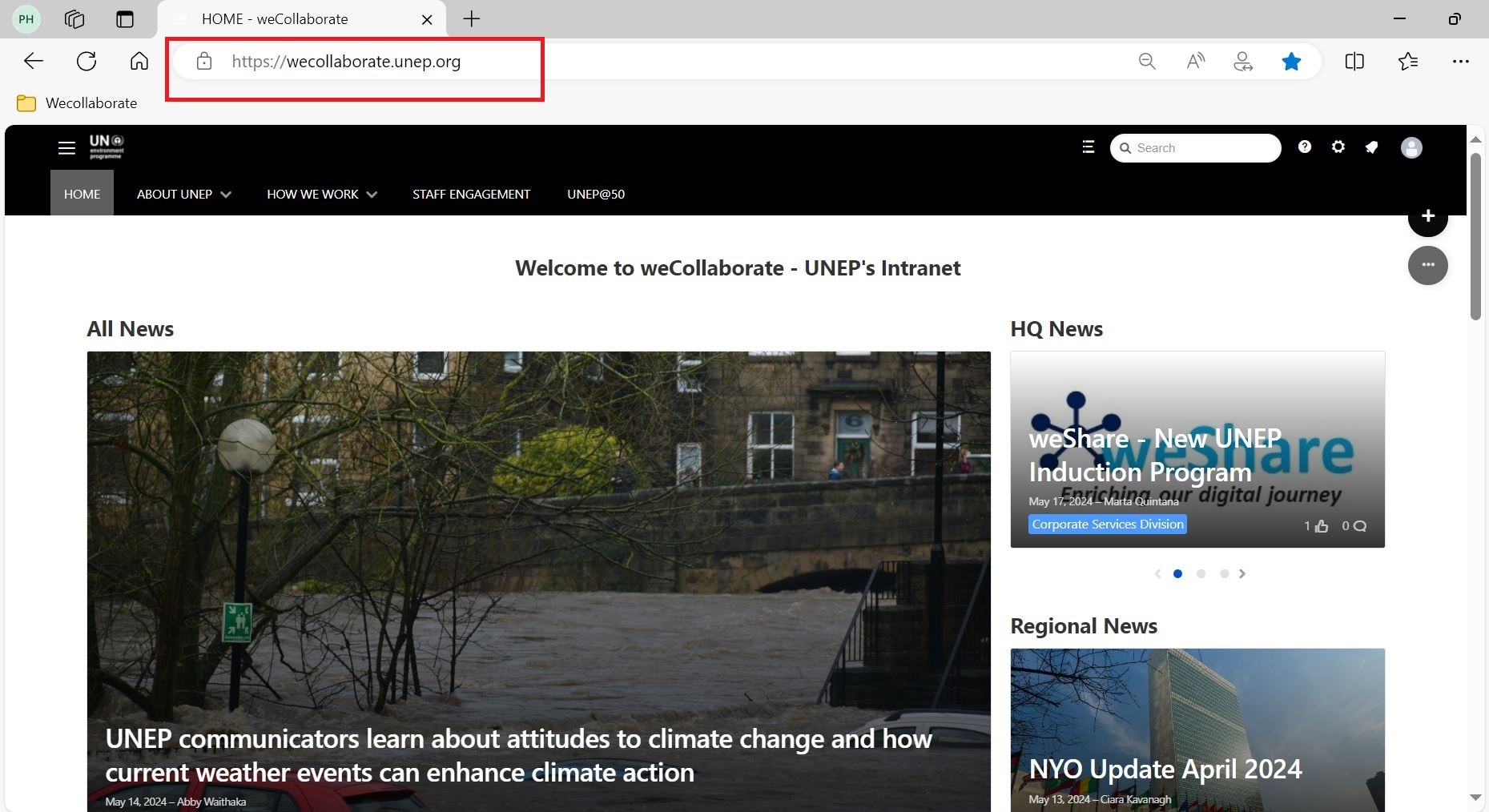This screenshot has width=1489, height=812.
Task: Refresh the current page
Action: pos(87,61)
